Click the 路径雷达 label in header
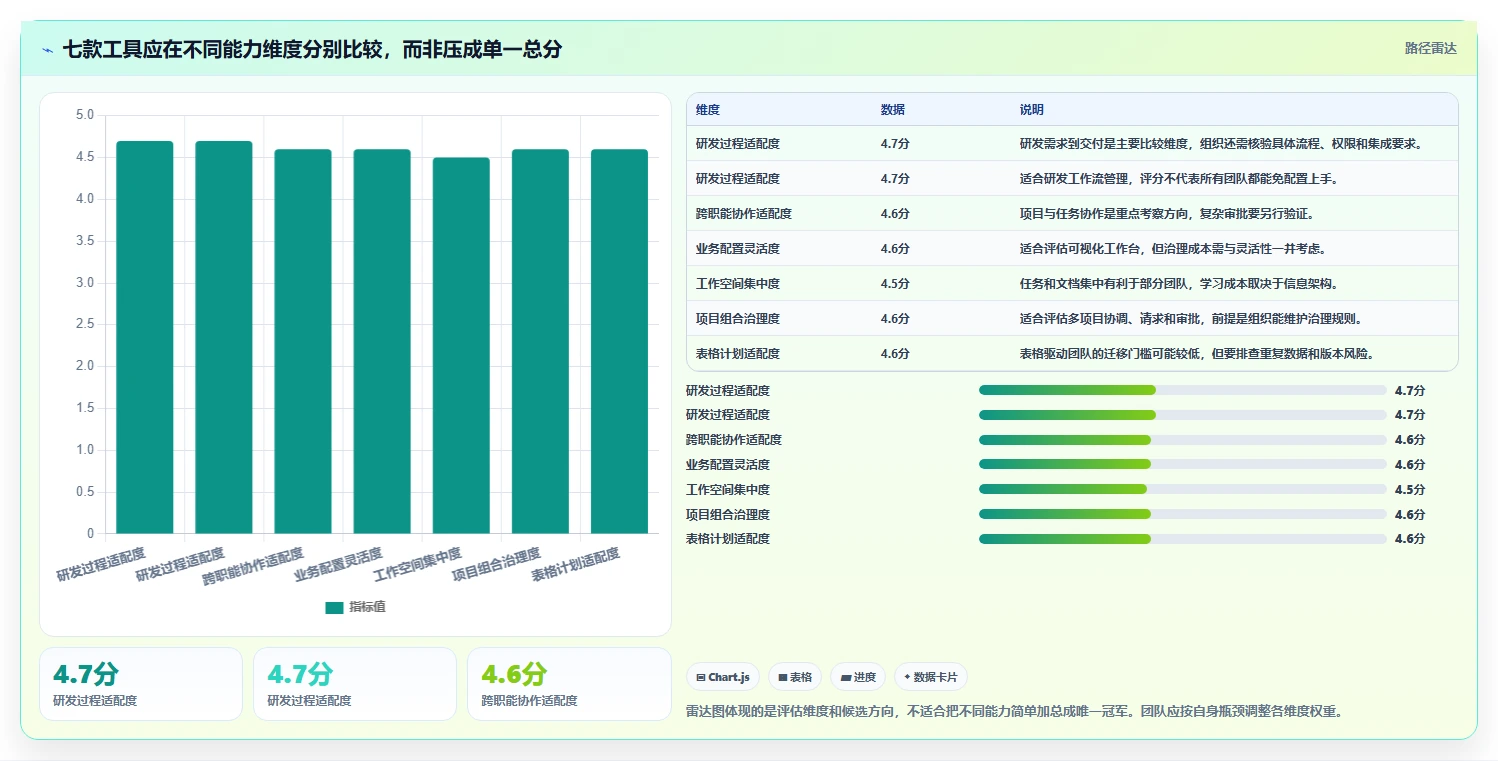Image resolution: width=1498 pixels, height=761 pixels. point(1431,48)
